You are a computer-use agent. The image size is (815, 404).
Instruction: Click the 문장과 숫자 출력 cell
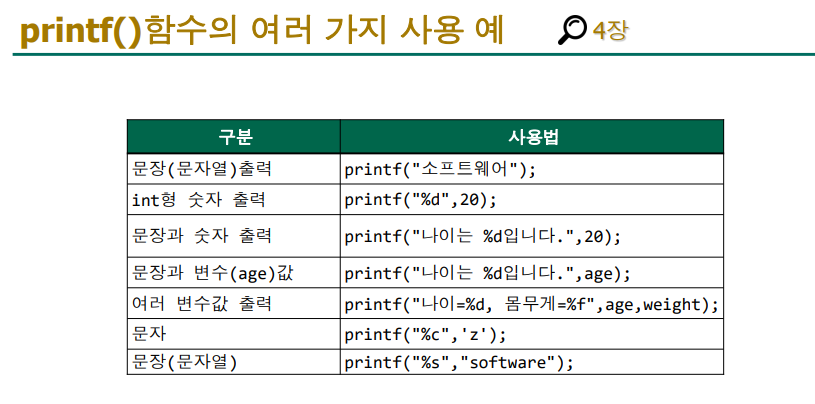coord(234,236)
